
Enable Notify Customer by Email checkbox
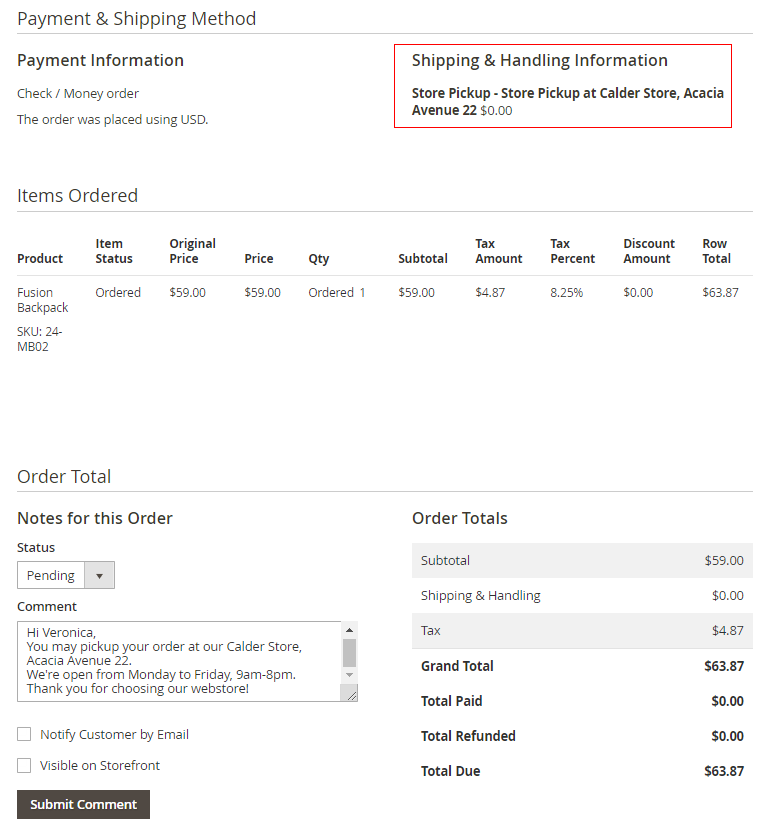[24, 734]
